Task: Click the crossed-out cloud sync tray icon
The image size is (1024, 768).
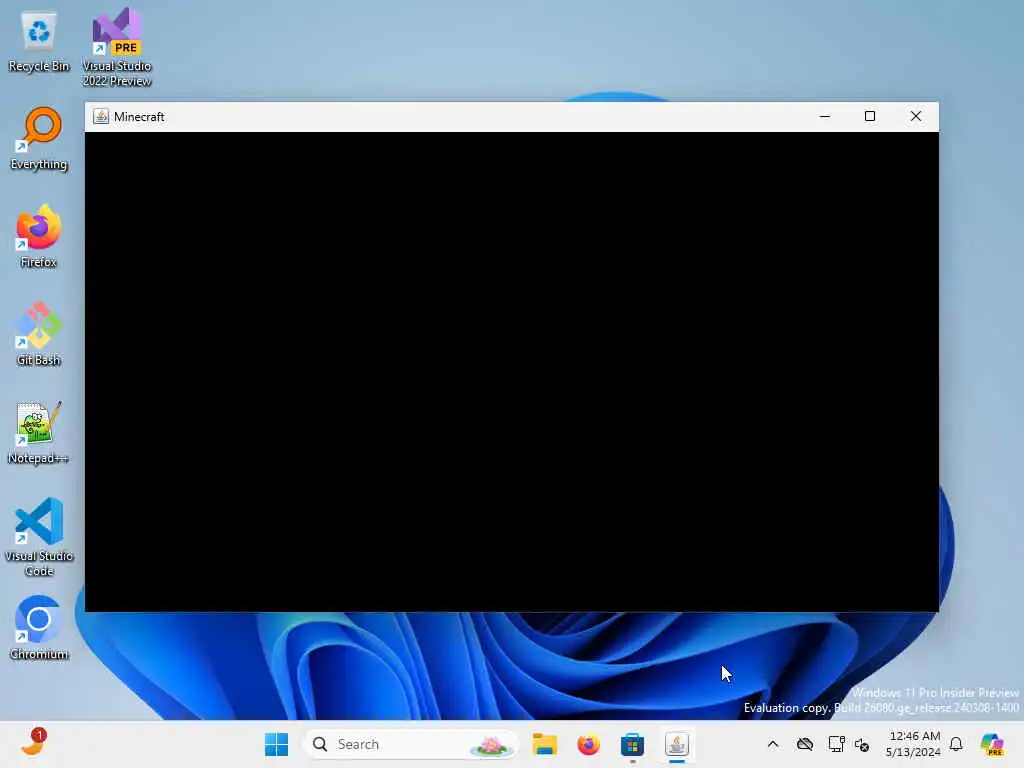Action: [x=805, y=744]
